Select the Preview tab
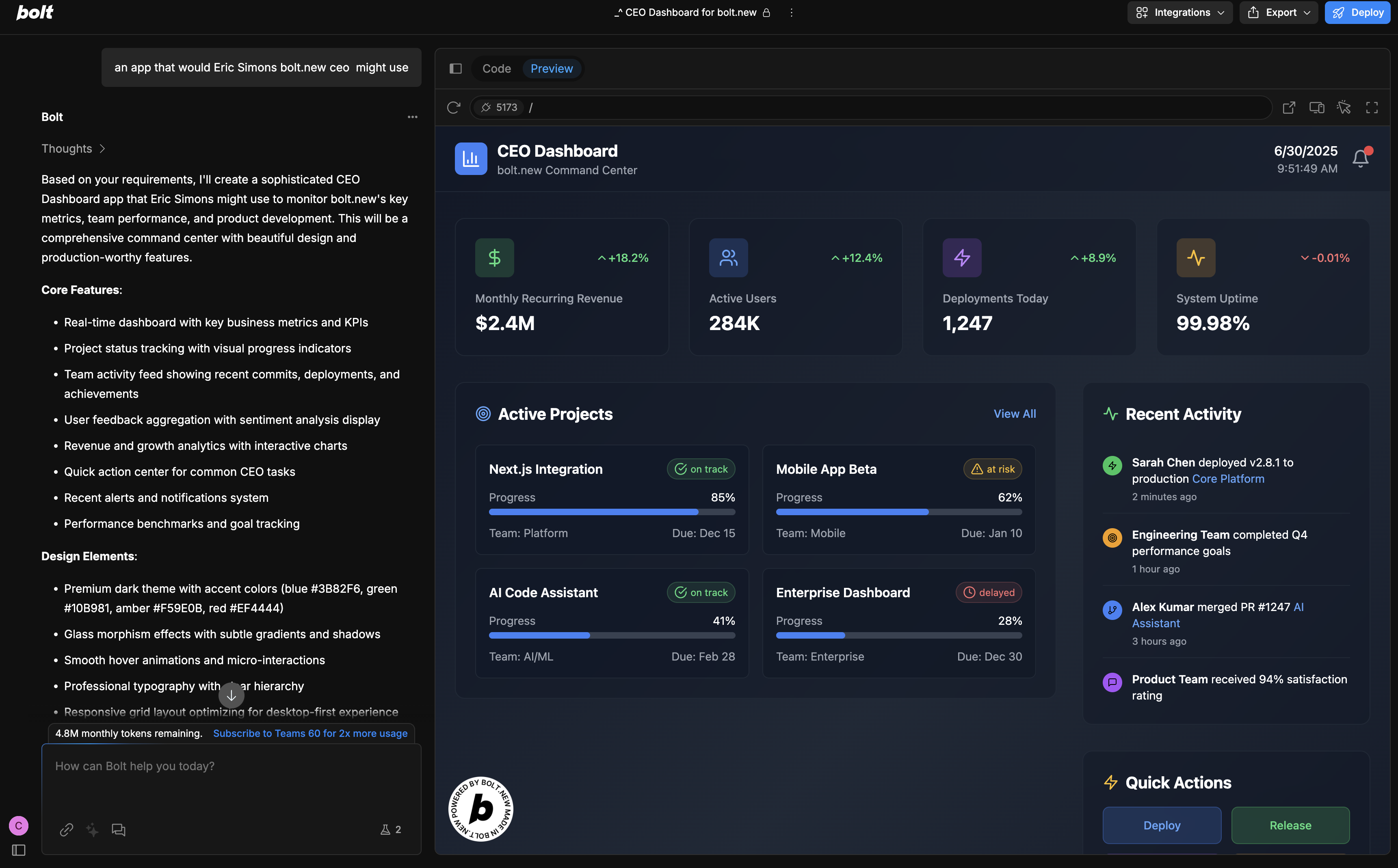Screen dimensions: 1398x868 (x=552, y=69)
